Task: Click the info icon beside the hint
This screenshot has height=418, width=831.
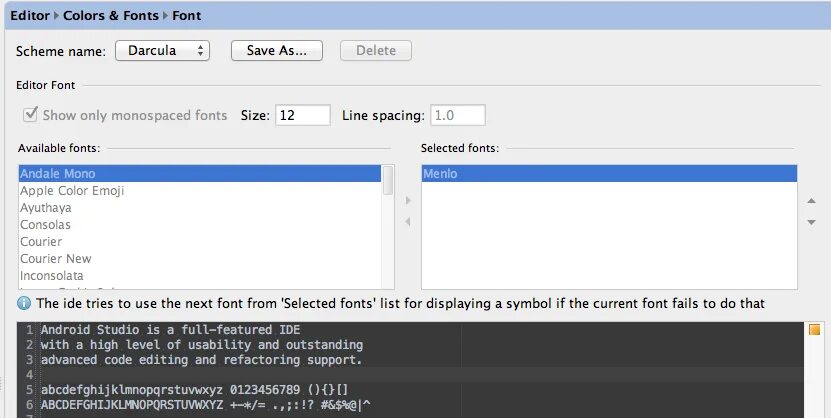Action: point(24,303)
